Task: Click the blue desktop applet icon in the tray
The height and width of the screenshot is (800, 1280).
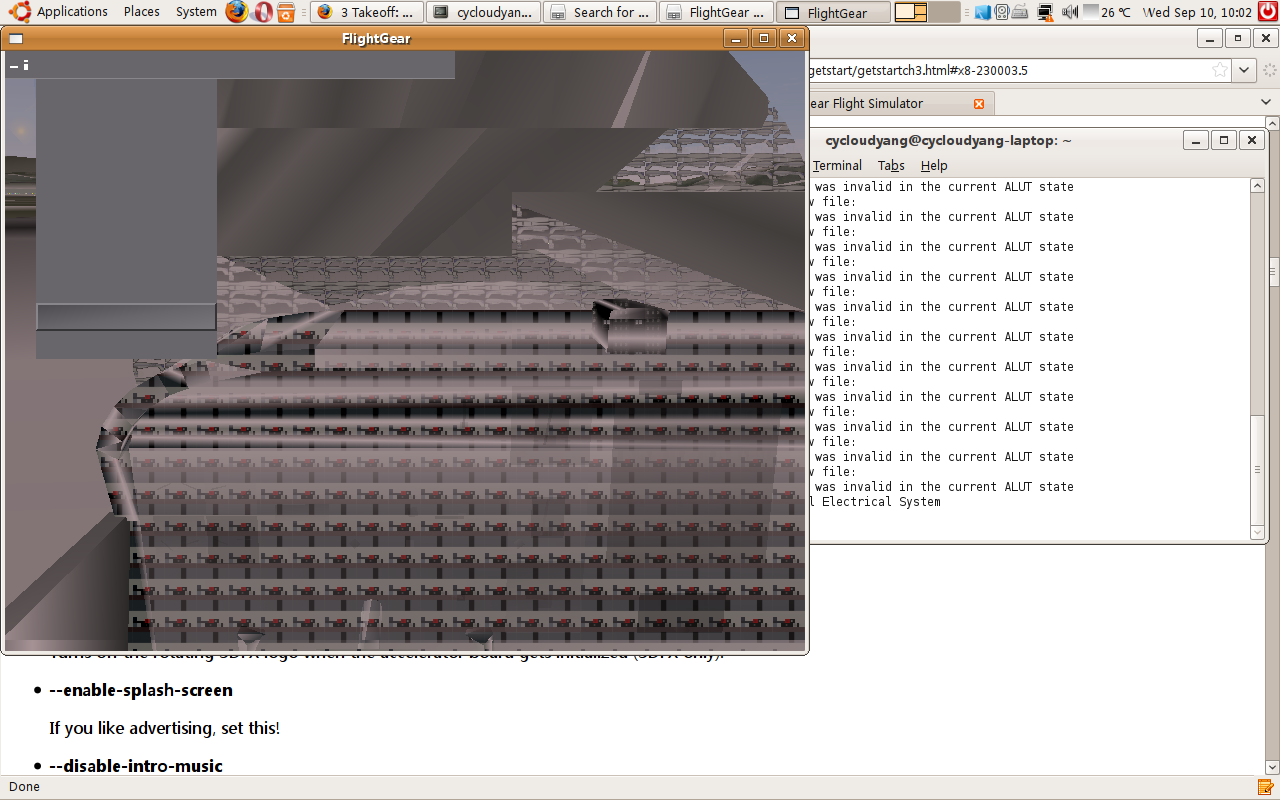Action: pos(982,12)
